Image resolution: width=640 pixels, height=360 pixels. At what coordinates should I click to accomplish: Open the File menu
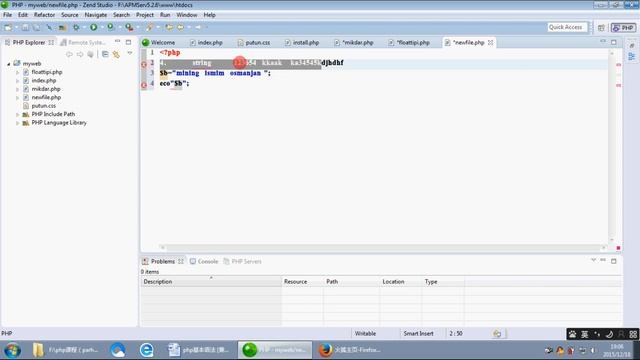pos(7,15)
